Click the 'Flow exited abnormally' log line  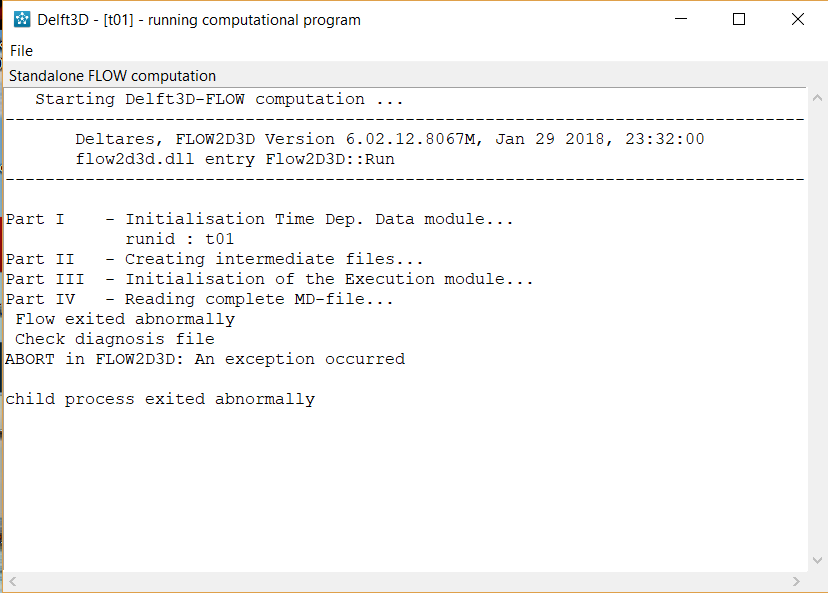(x=125, y=319)
